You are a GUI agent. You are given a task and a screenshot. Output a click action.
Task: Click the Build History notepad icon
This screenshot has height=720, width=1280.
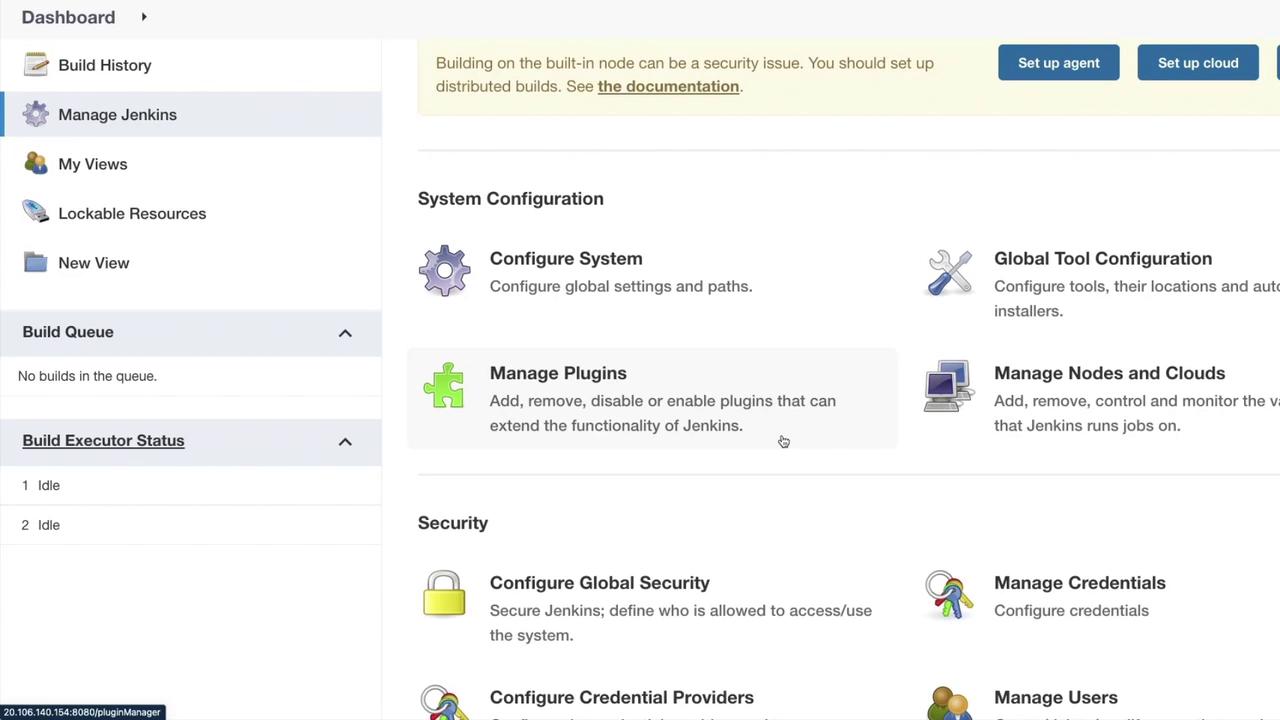coord(36,65)
